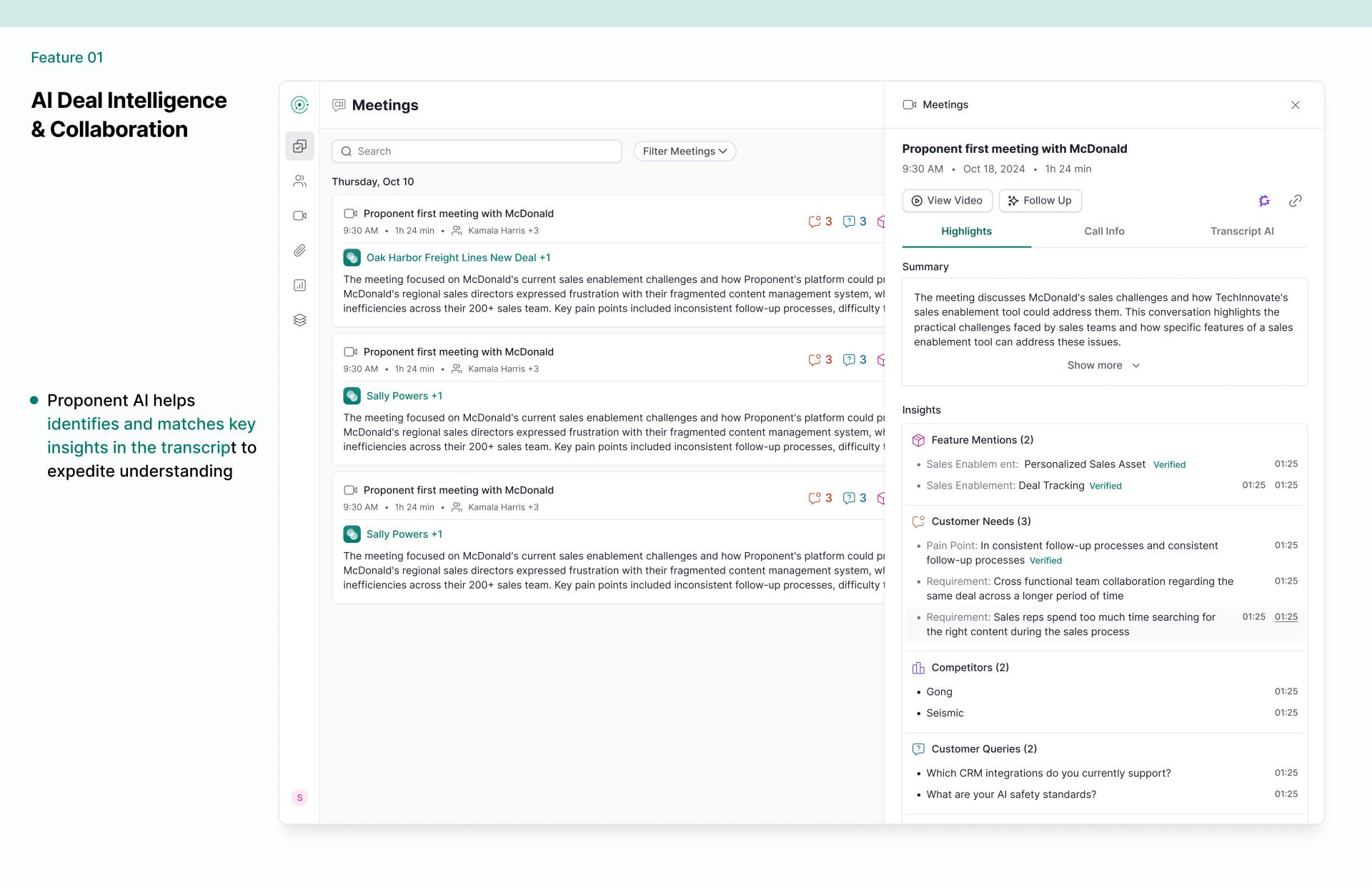
Task: Click the underlined 01:25 timestamp link
Action: pyautogui.click(x=1286, y=617)
